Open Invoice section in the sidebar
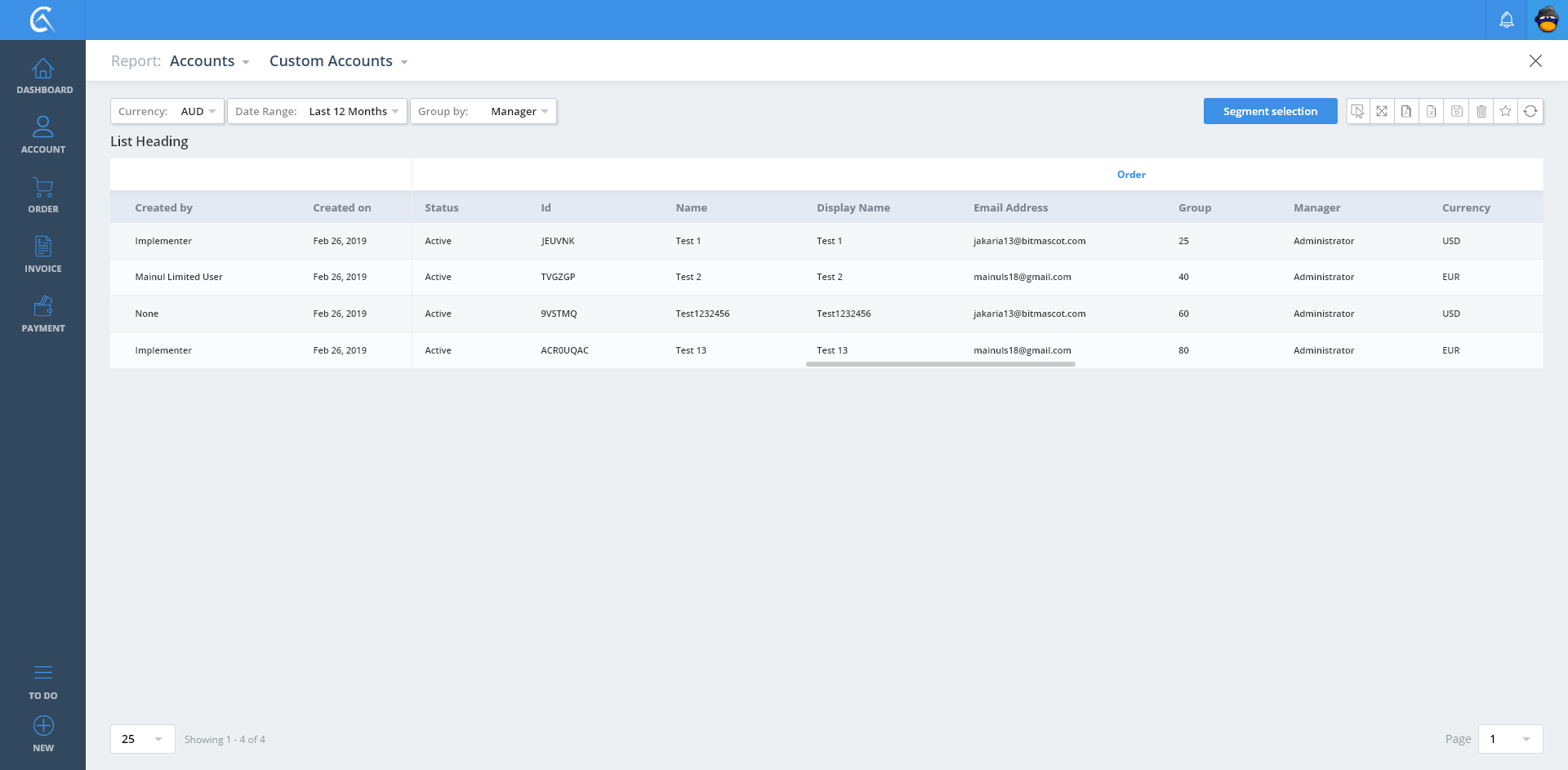The height and width of the screenshot is (770, 1568). [x=43, y=254]
